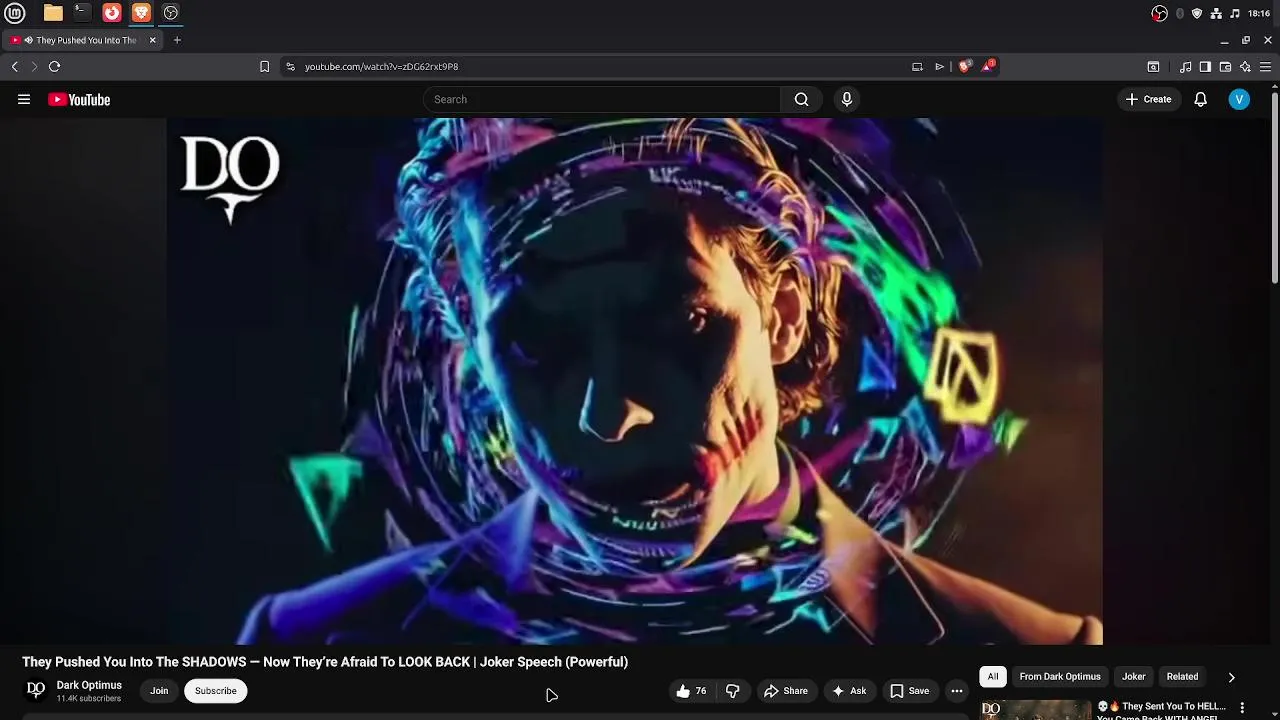Open a new browser tab
The image size is (1280, 720).
coord(177,40)
